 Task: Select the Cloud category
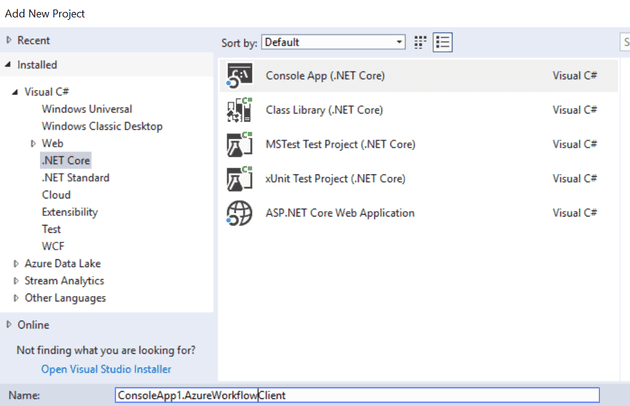coord(56,195)
